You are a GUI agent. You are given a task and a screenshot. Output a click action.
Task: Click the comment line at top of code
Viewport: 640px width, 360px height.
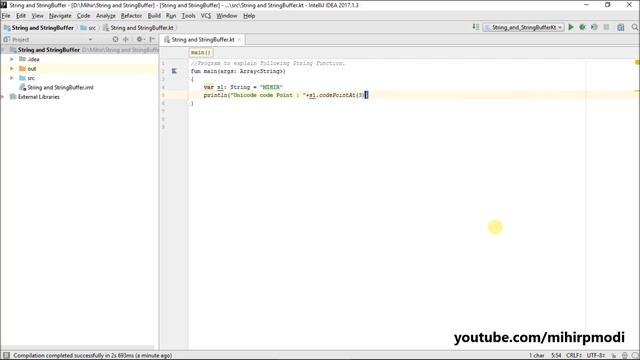268,63
